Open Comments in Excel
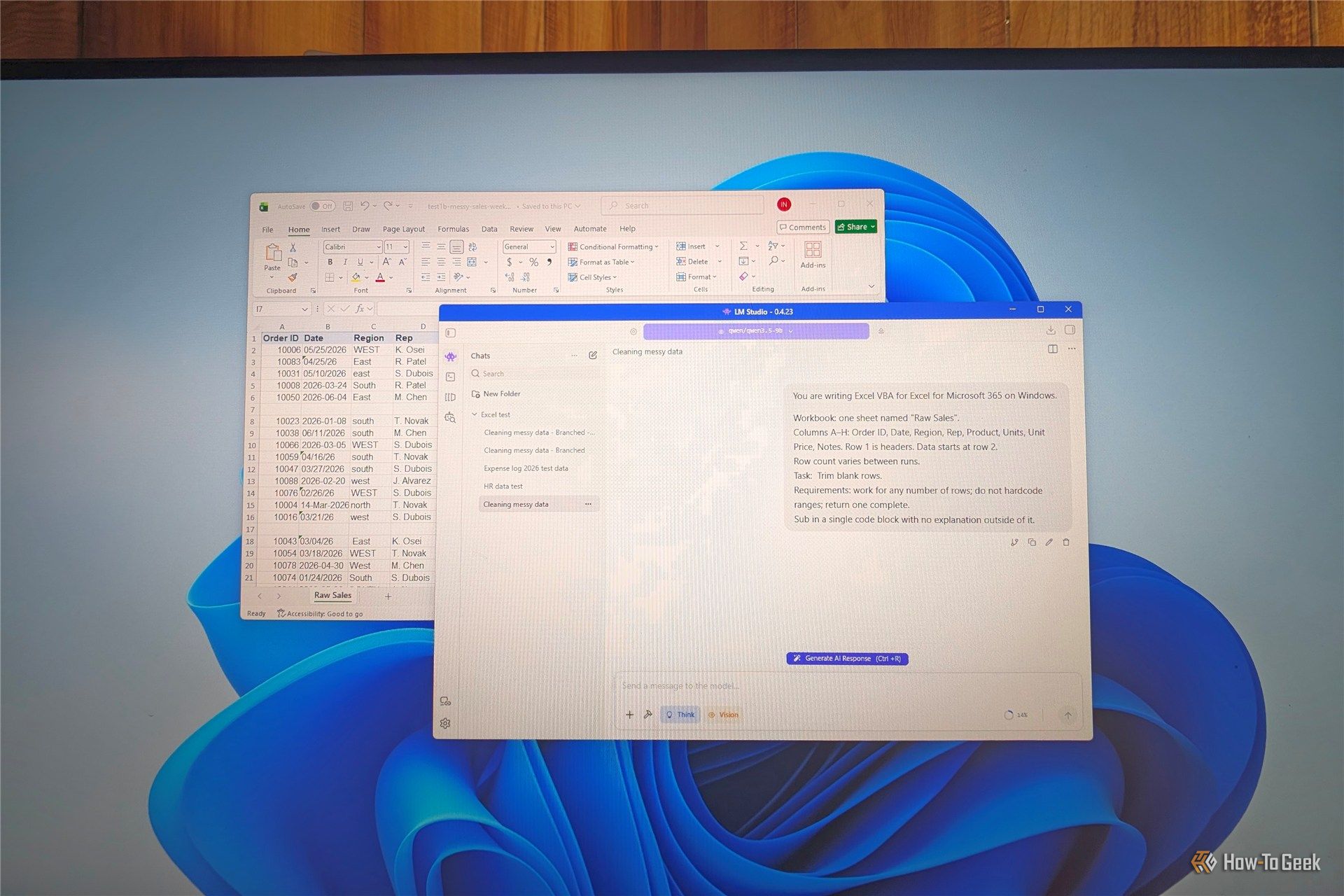The height and width of the screenshot is (896, 1344). click(x=803, y=227)
